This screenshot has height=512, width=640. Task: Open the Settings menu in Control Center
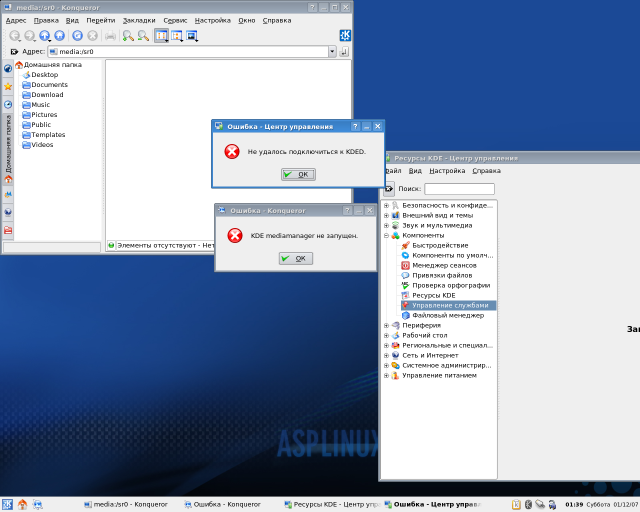tap(447, 171)
